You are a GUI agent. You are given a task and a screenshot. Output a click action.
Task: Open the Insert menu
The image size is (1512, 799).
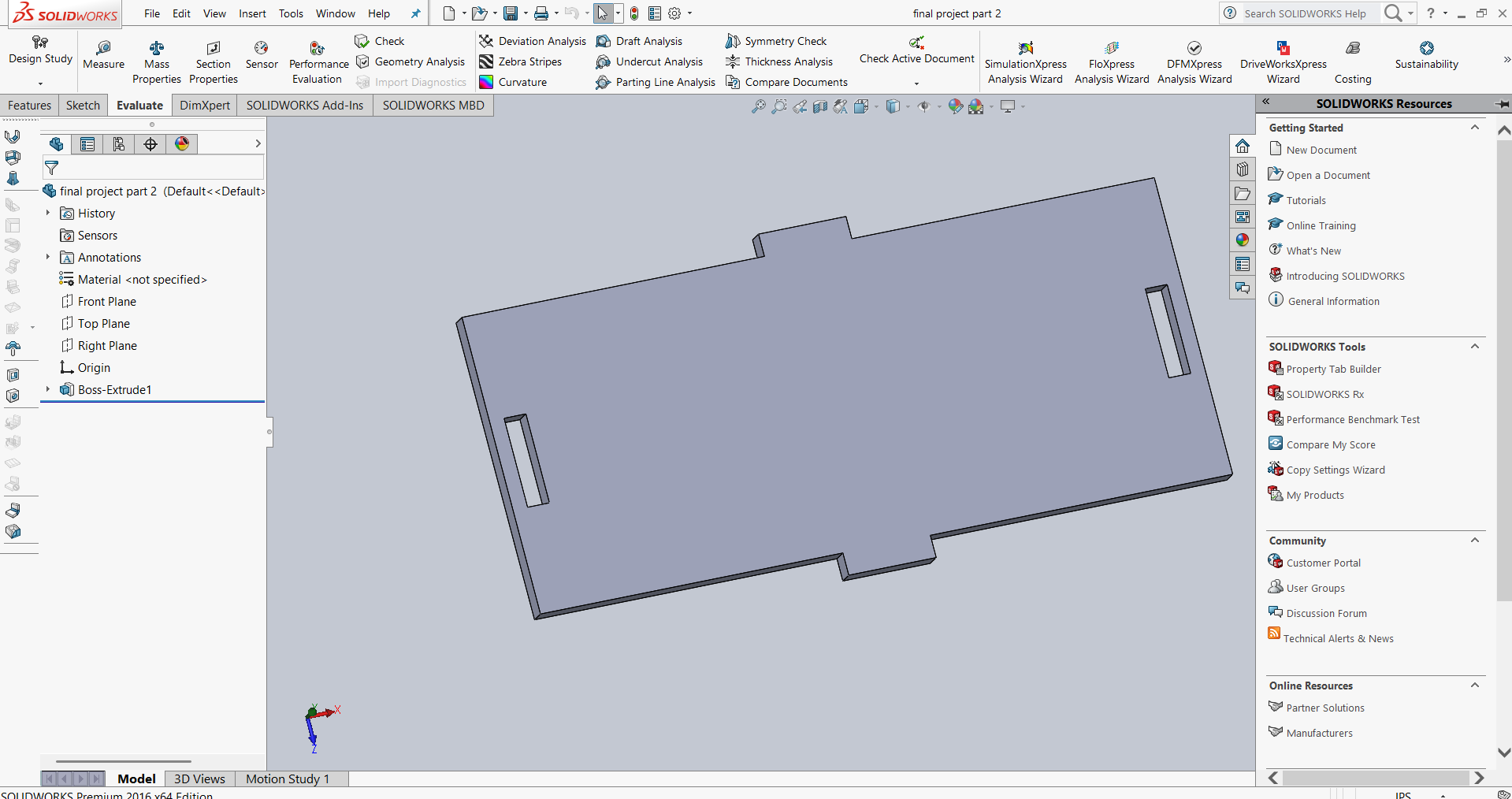click(x=252, y=13)
